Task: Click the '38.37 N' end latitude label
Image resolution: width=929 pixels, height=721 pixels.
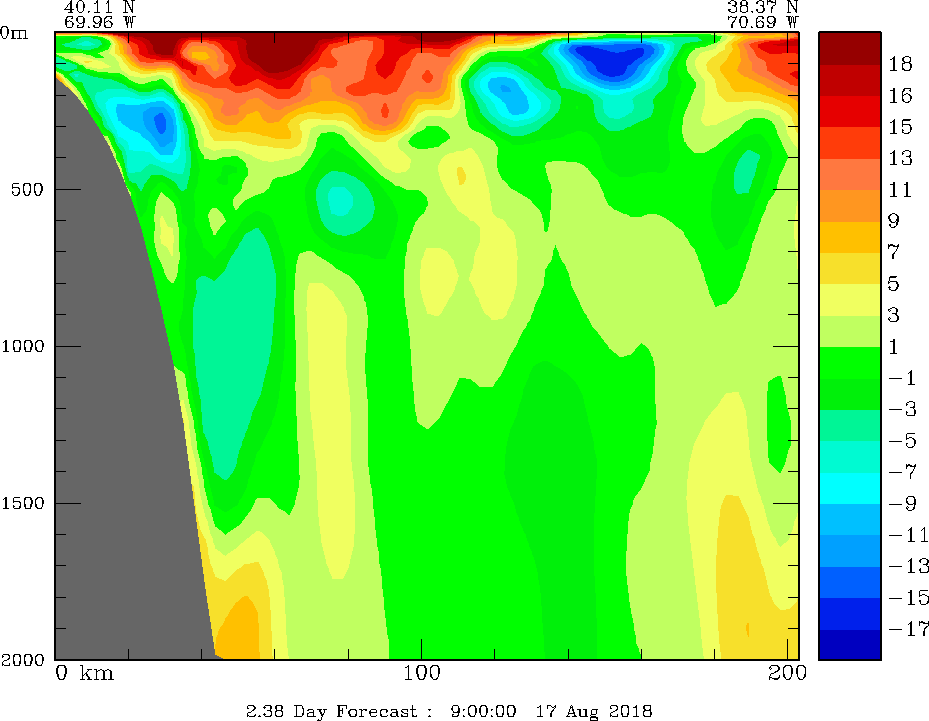Action: click(763, 7)
